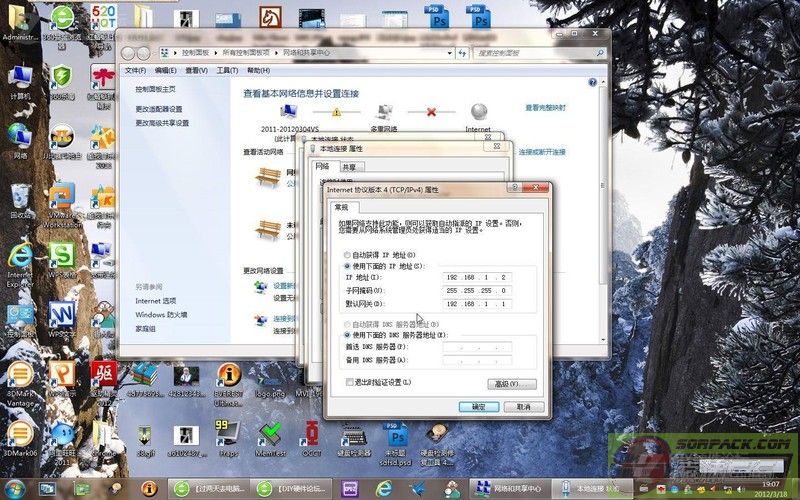This screenshot has height=500, width=800.
Task: Click the Internet globe icon in network map
Action: click(x=479, y=111)
